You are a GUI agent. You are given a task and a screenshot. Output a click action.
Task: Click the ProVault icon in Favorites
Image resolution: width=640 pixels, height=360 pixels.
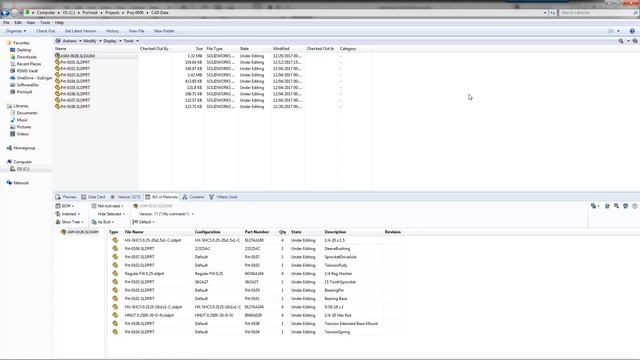pos(13,92)
